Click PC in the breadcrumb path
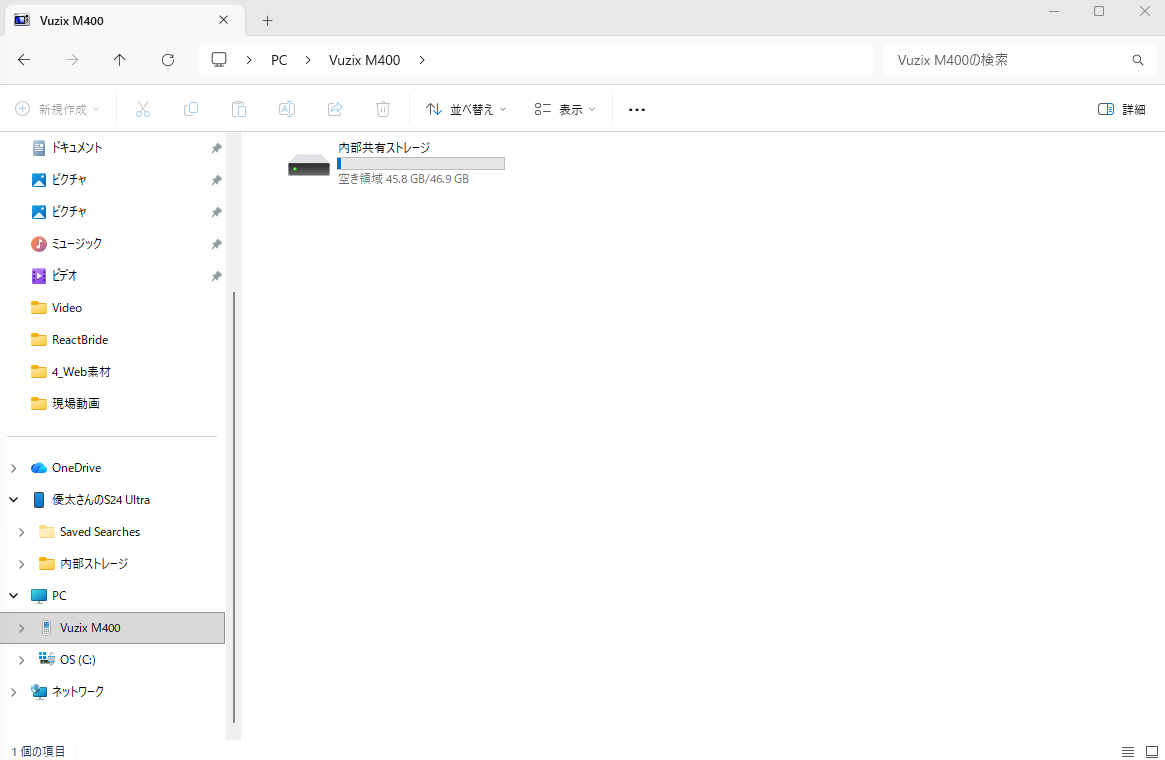This screenshot has height=760, width=1165. coord(279,60)
